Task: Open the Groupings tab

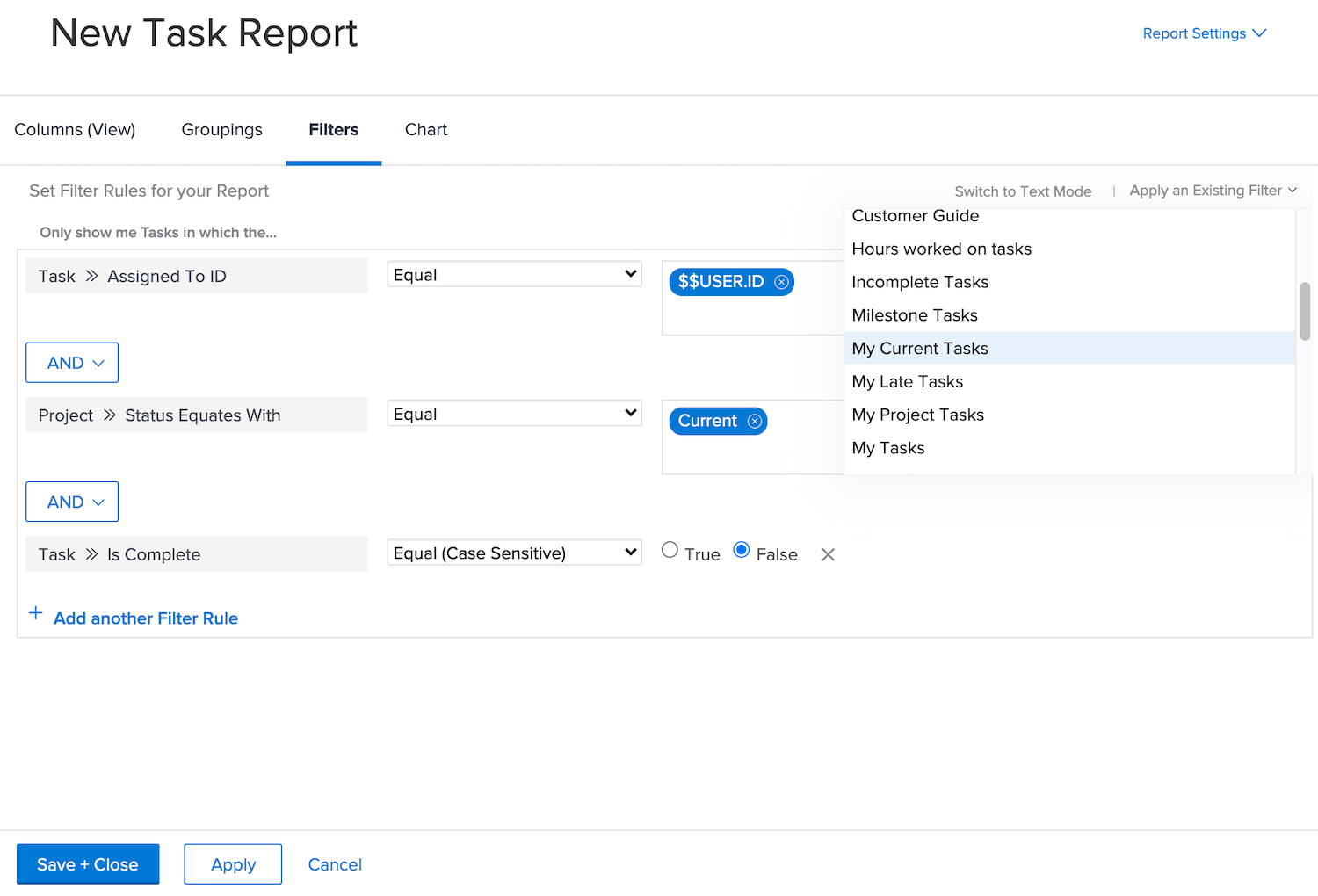Action: pos(221,129)
